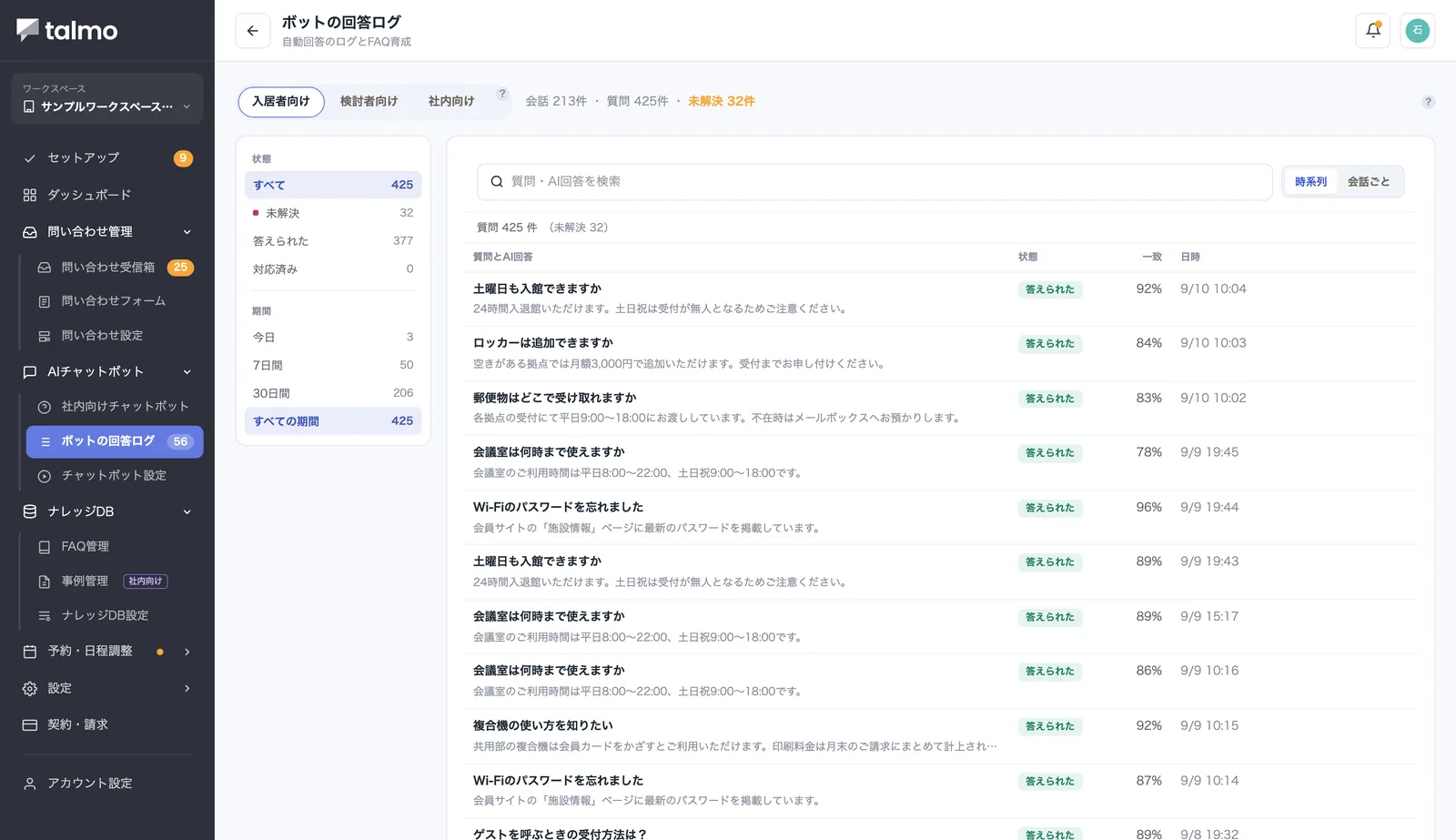Screen dimensions: 1456x840
Task: Click the talmo logo
Action: [67, 30]
